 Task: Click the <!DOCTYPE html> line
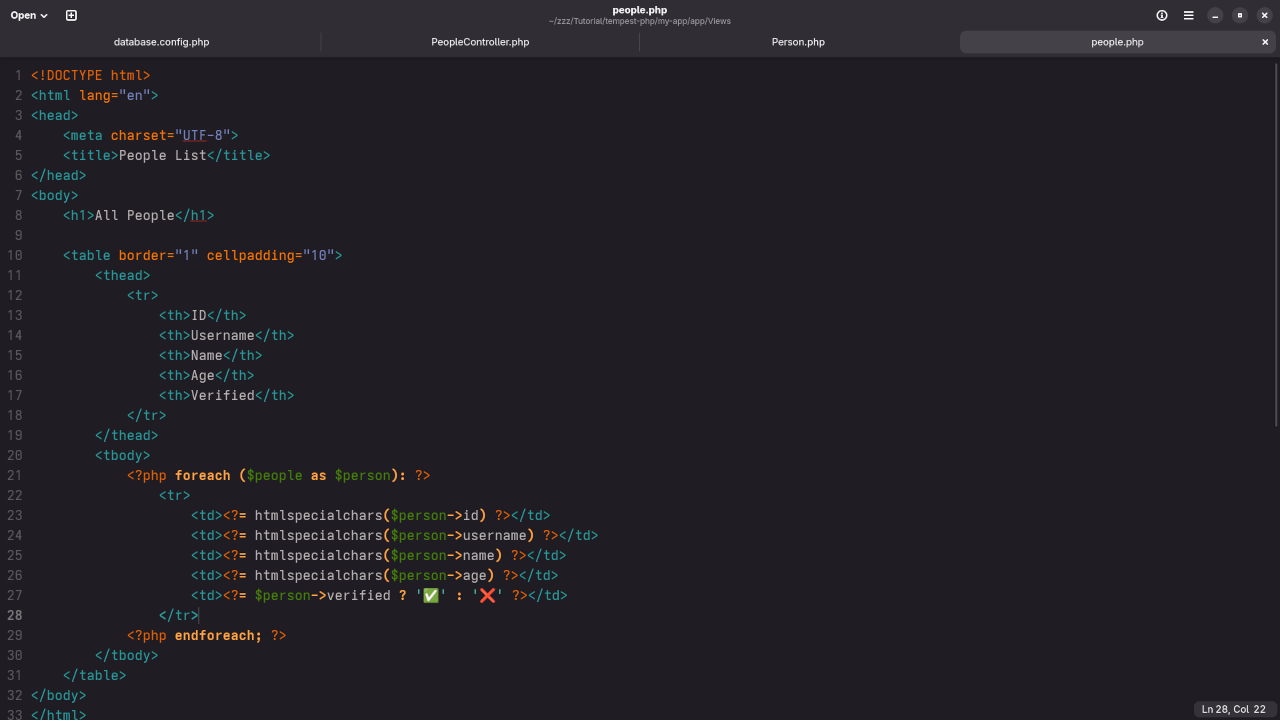91,75
